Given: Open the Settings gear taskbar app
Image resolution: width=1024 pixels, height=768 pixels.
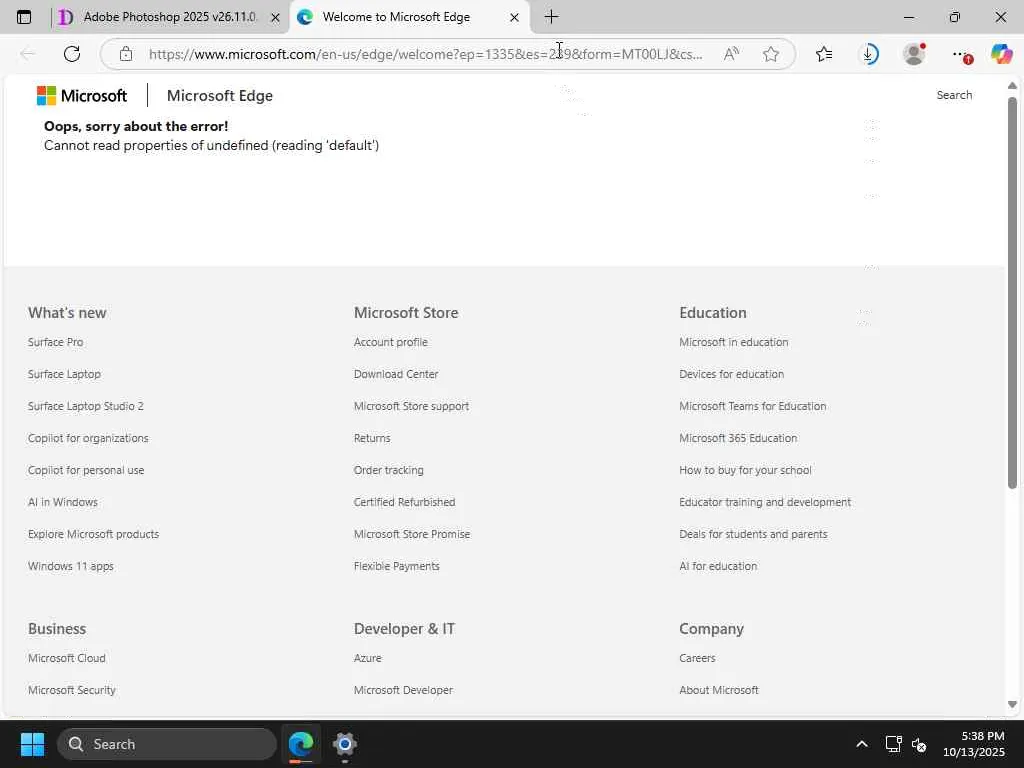Looking at the screenshot, I should 344,744.
